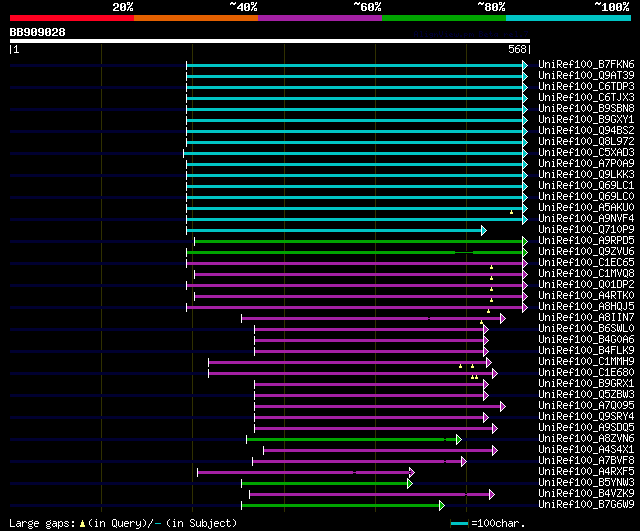640x531 pixels.
Task: Click the UniRef100_Q69LC1 label
Action: 586,186
